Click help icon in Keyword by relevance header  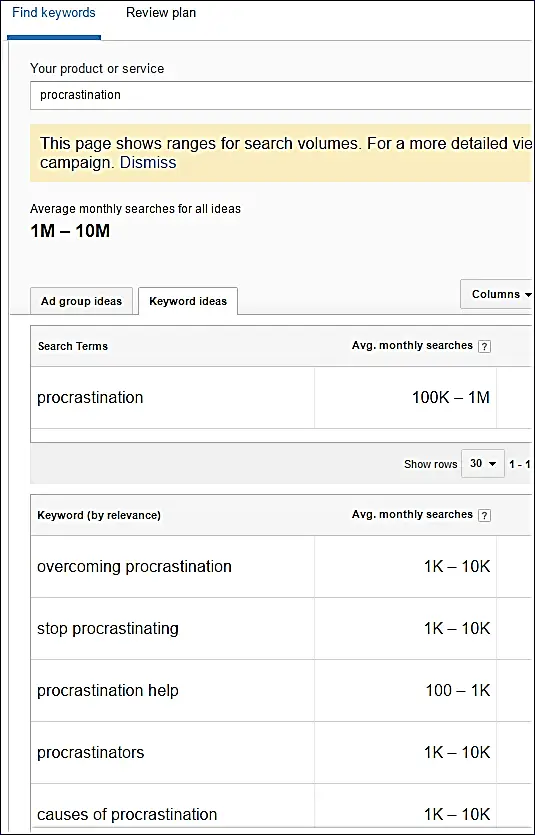484,515
